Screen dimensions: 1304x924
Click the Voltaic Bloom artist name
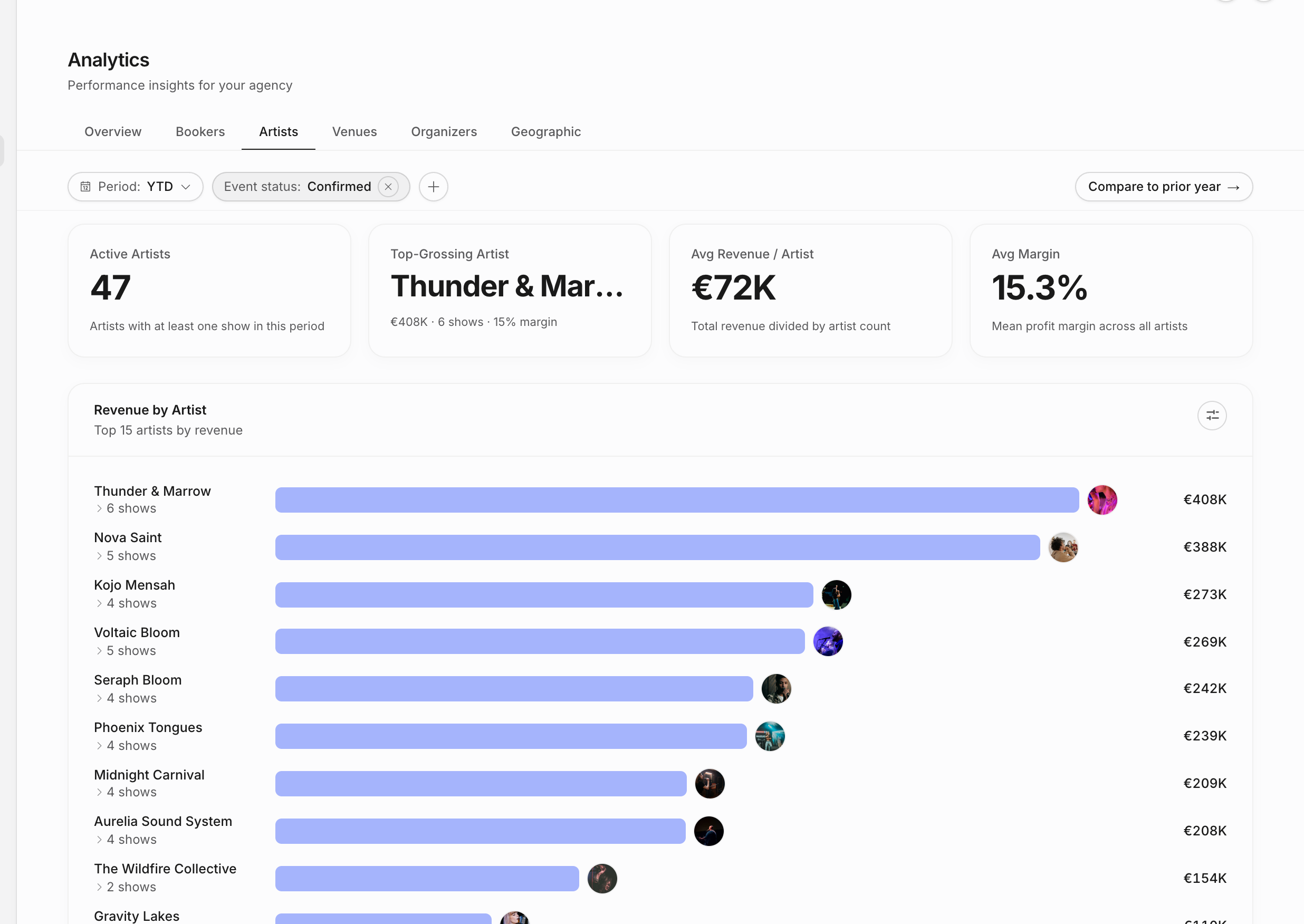click(137, 633)
